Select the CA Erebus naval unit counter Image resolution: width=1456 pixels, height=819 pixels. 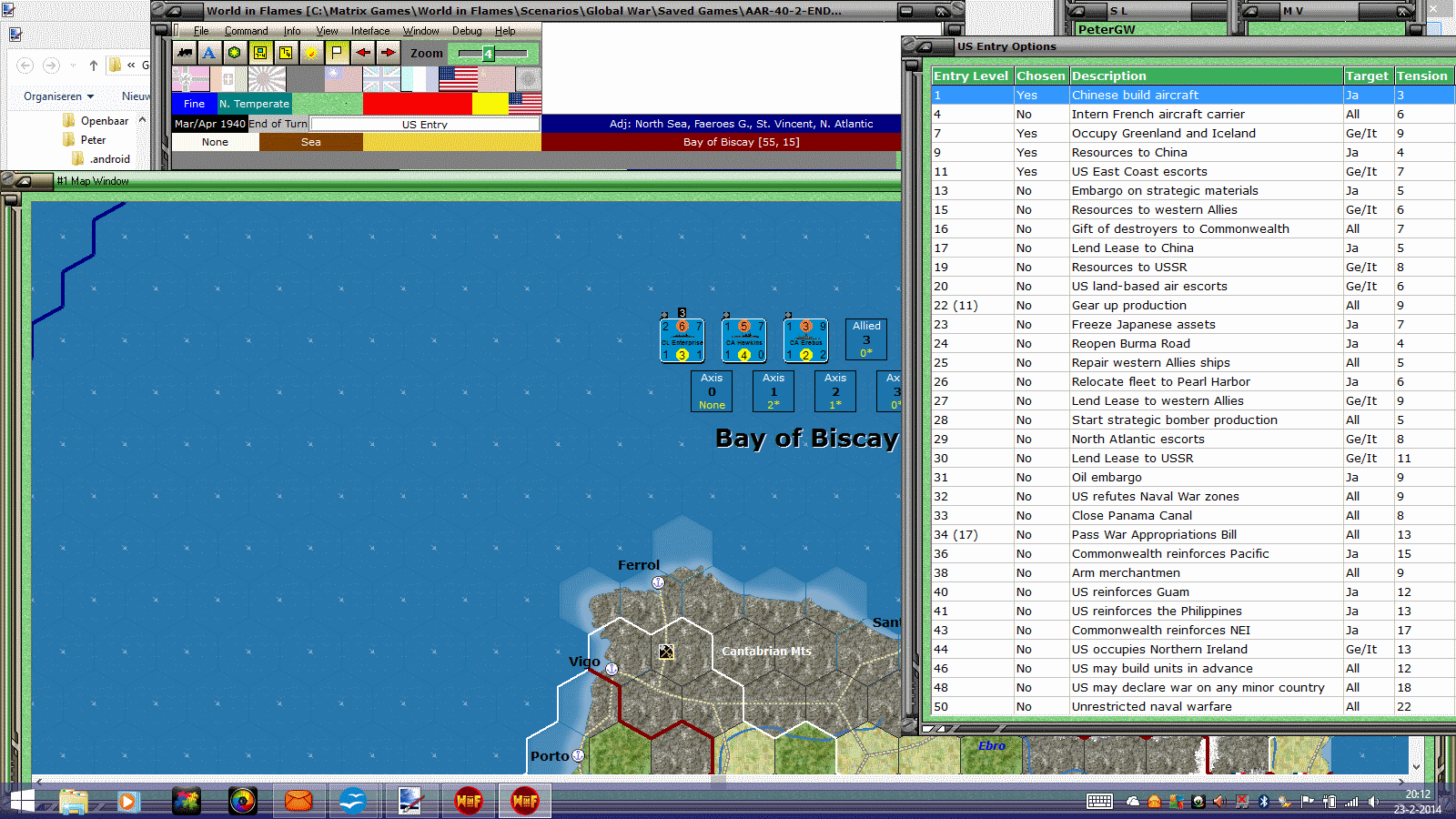(805, 339)
